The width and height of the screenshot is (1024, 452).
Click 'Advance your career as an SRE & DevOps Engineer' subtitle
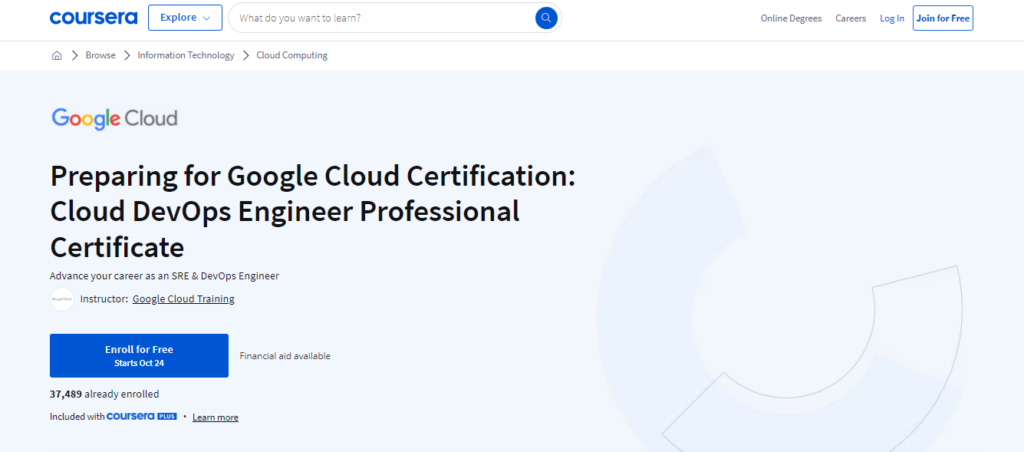165,276
